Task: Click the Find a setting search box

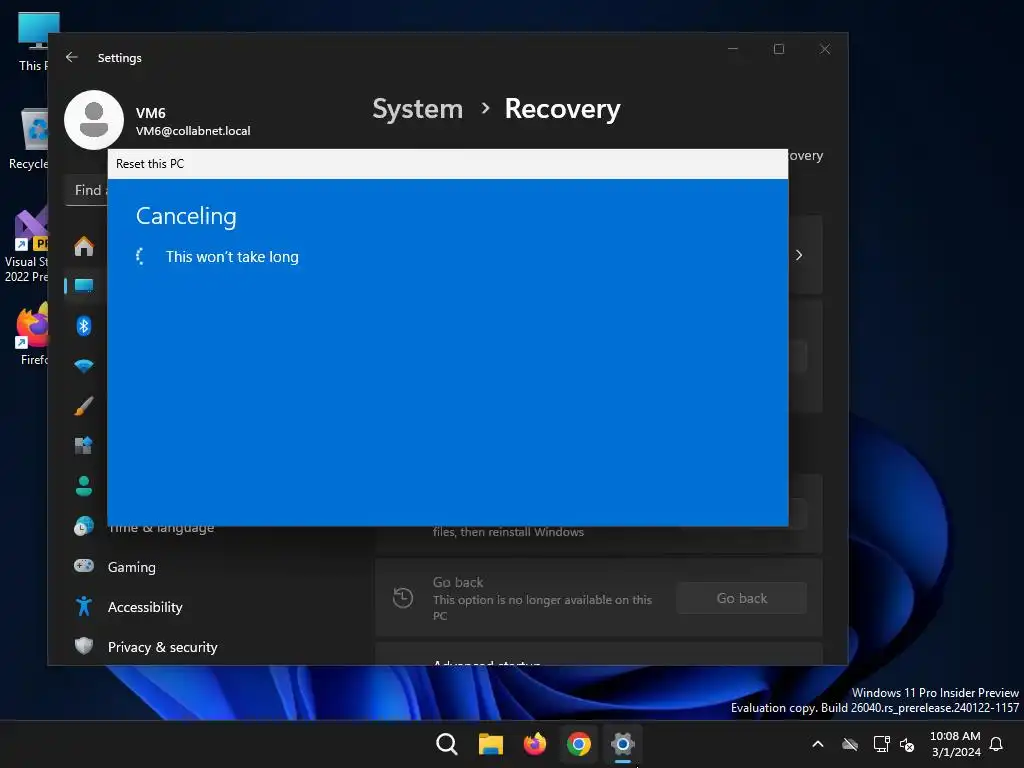Action: [86, 190]
